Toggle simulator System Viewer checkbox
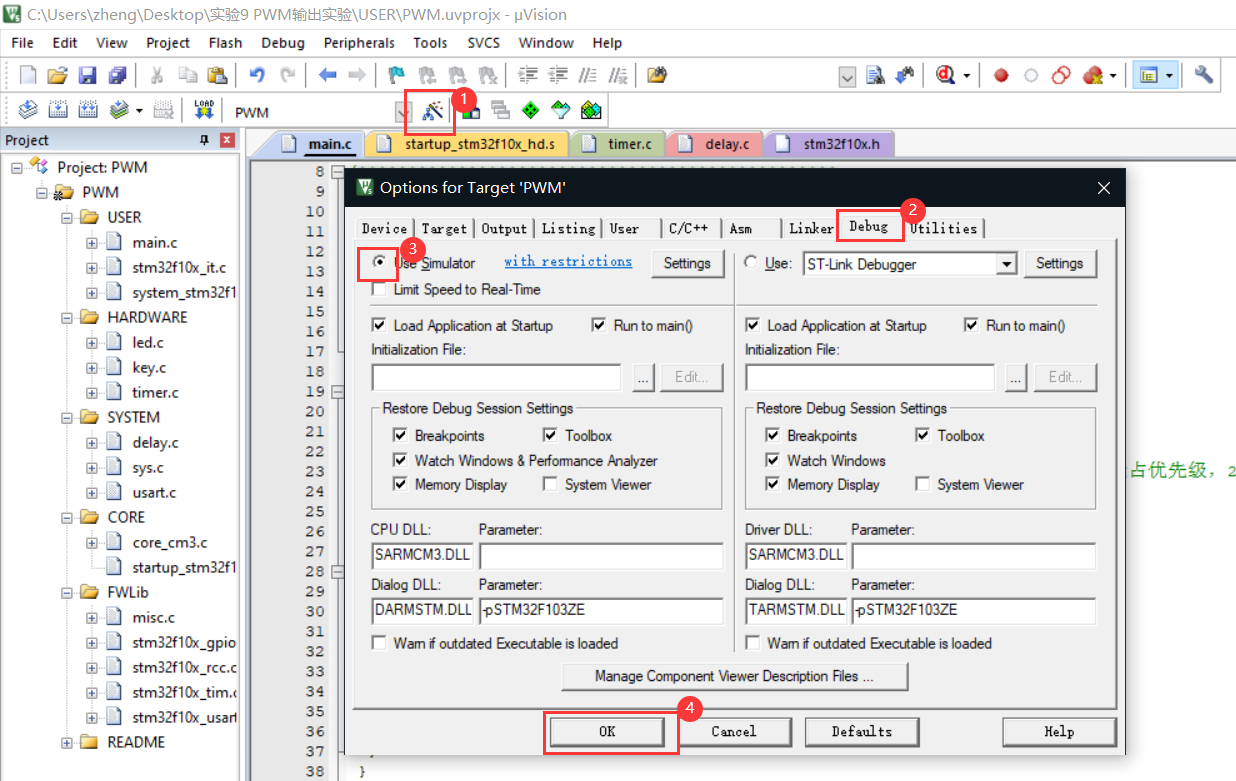This screenshot has height=781, width=1236. pyautogui.click(x=550, y=484)
